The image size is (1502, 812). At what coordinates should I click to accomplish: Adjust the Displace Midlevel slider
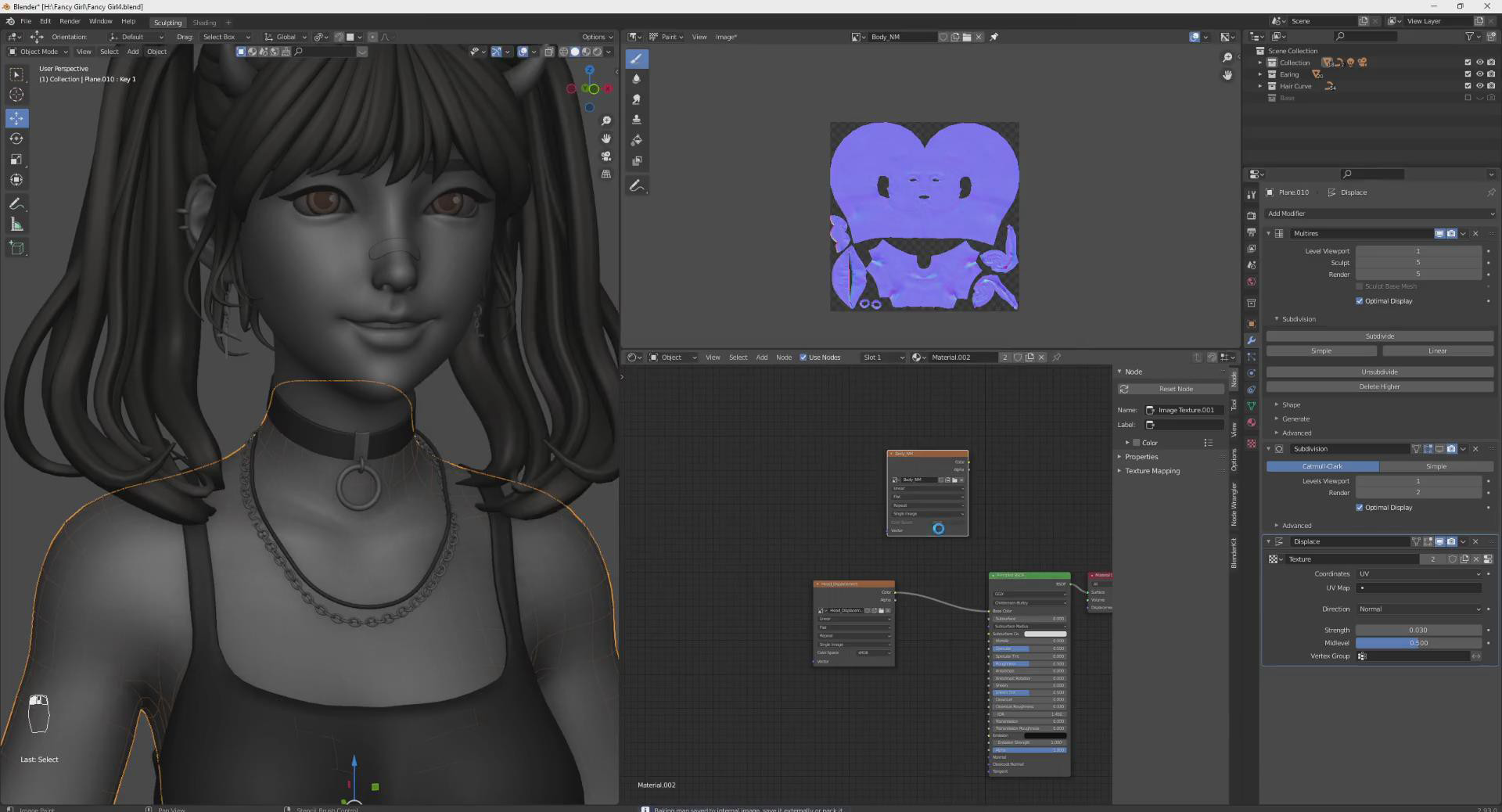(x=1418, y=643)
